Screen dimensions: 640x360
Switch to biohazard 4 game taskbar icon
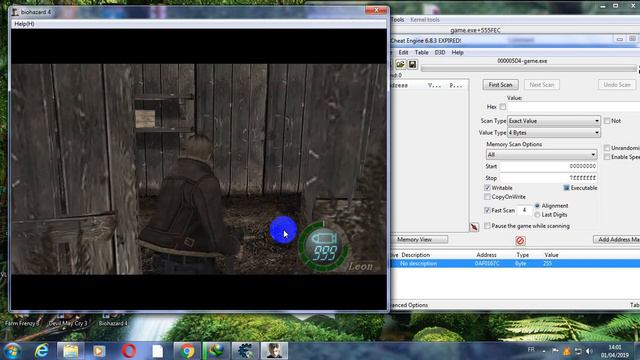point(274,351)
